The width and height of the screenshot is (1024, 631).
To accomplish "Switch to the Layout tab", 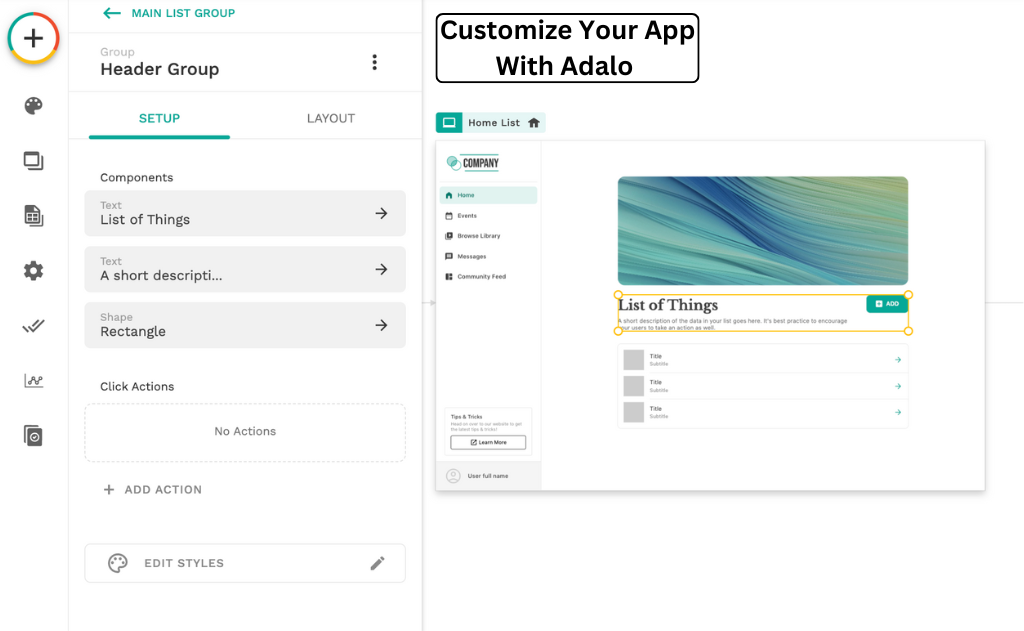I will coord(330,118).
